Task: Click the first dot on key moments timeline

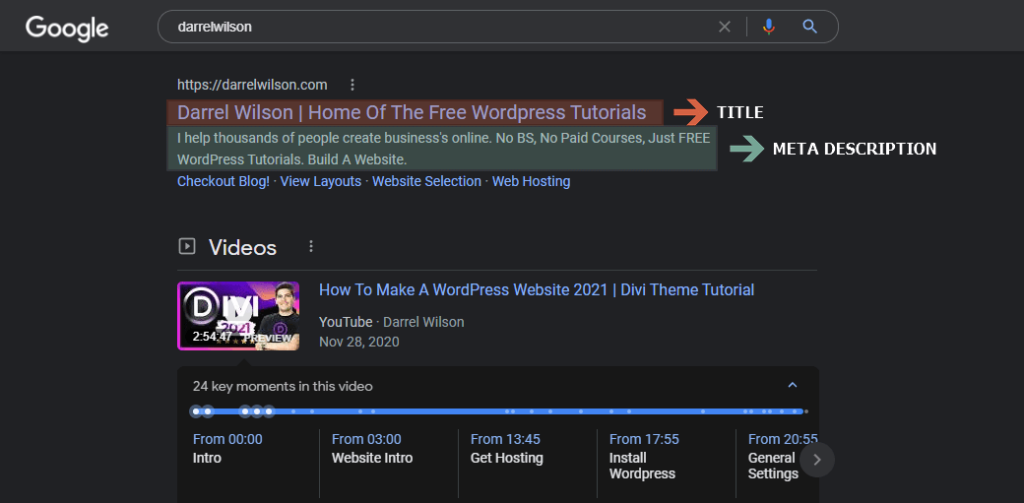Action: [x=196, y=411]
